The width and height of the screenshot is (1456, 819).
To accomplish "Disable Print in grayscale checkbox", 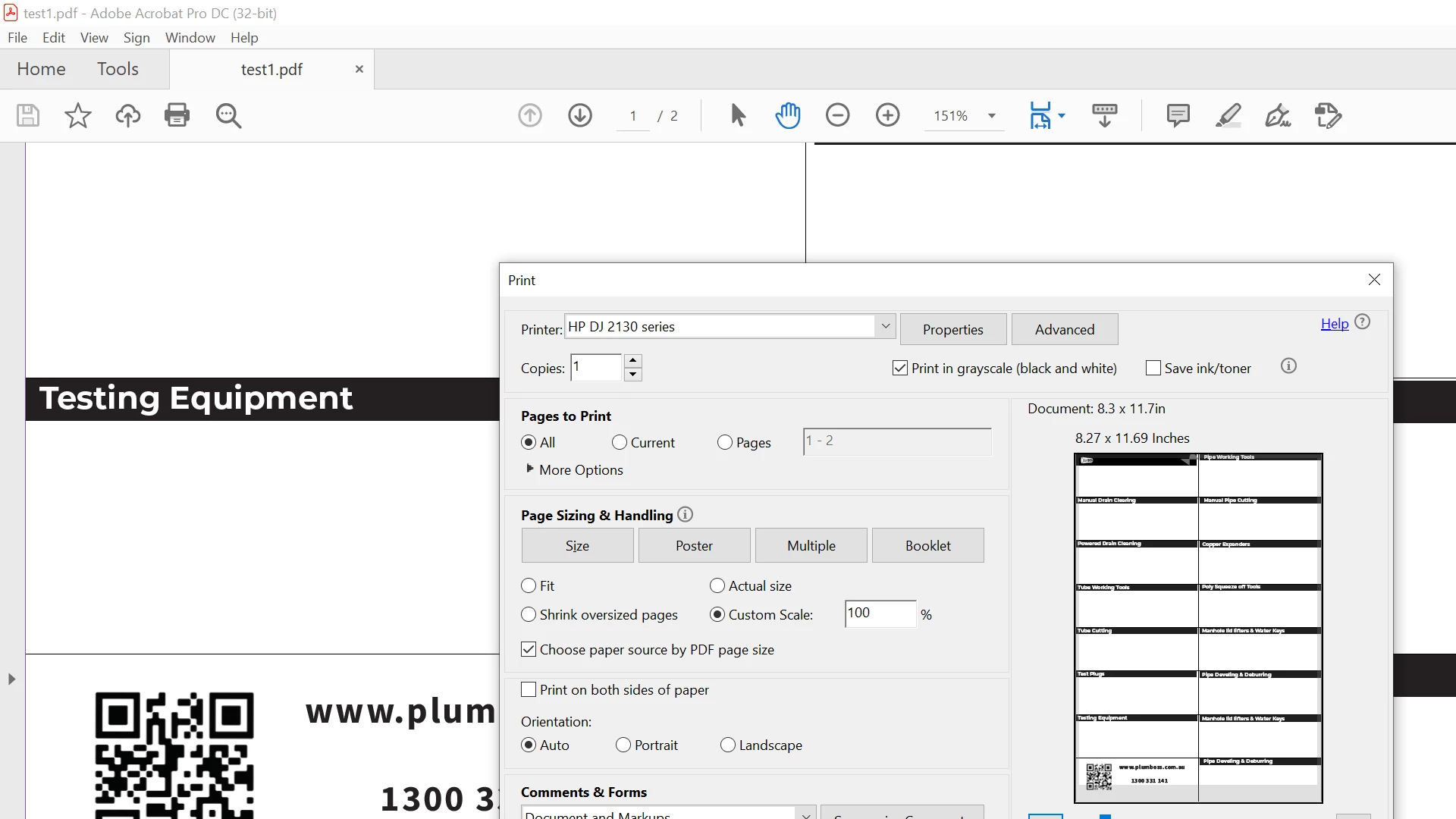I will [900, 369].
